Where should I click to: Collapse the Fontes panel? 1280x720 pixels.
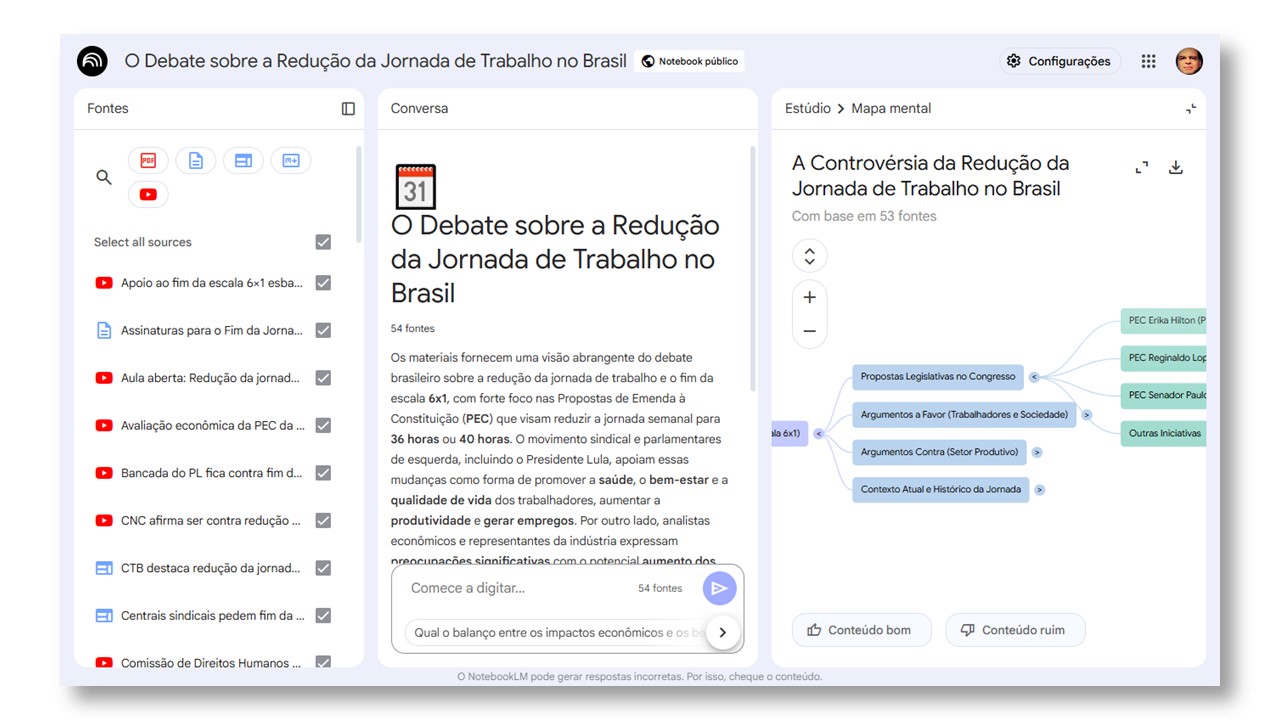coord(348,109)
